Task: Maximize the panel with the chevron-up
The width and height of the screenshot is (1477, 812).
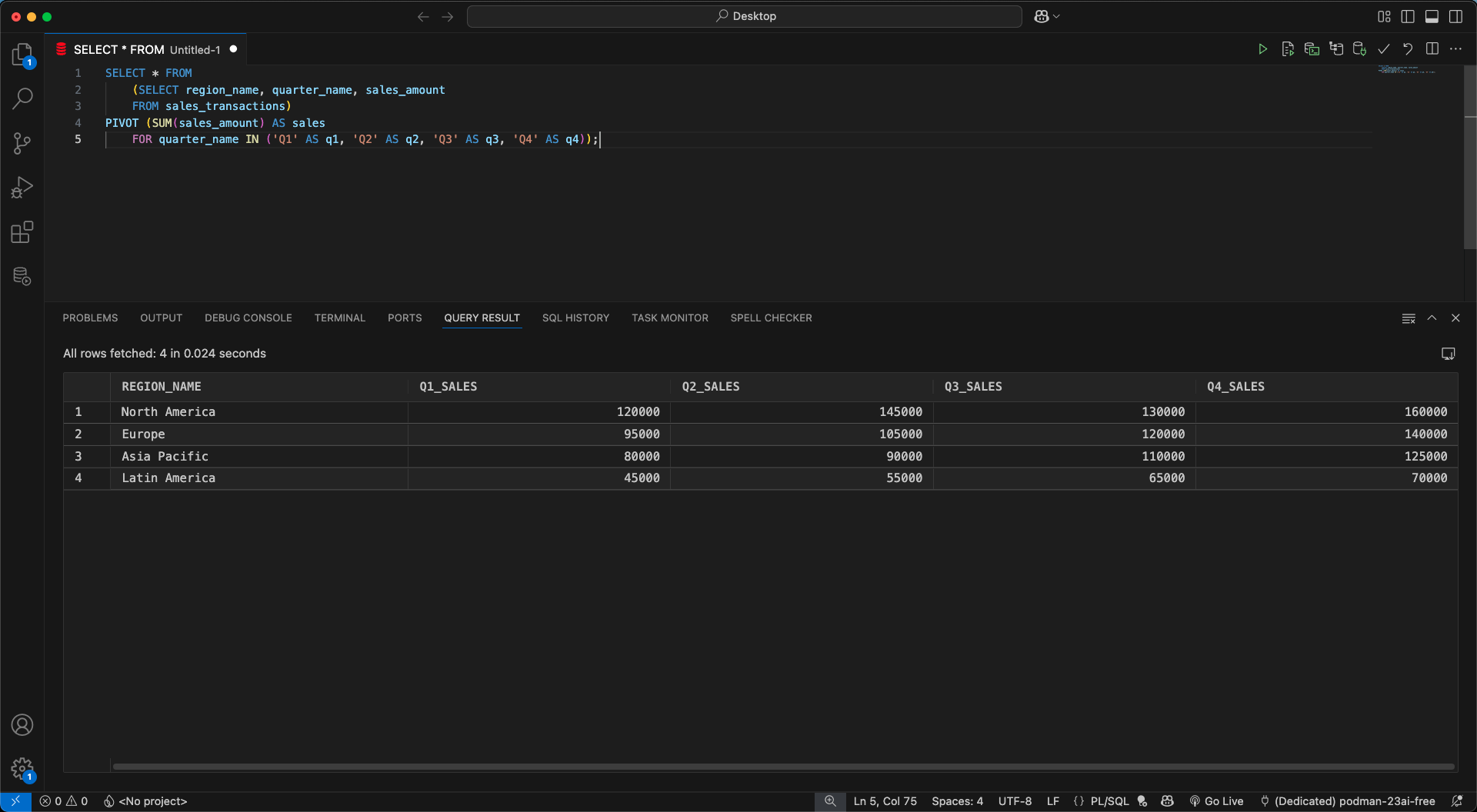Action: 1432,318
